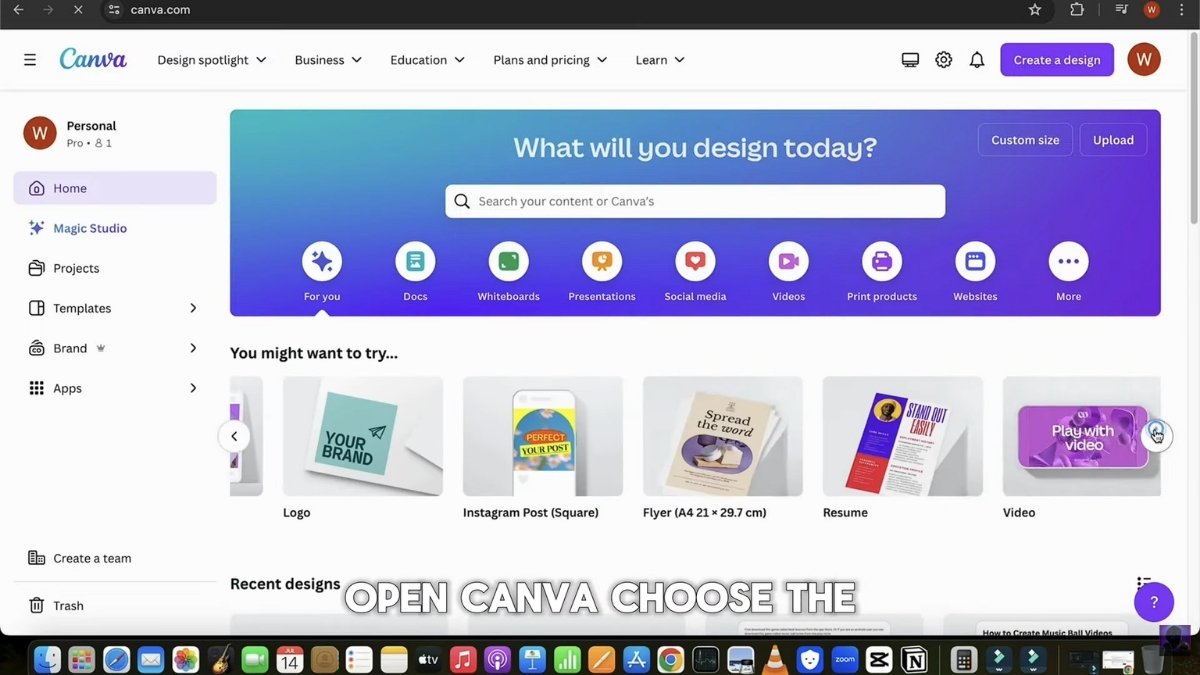Select the Resume template thumbnail
The height and width of the screenshot is (675, 1200).
(x=902, y=436)
